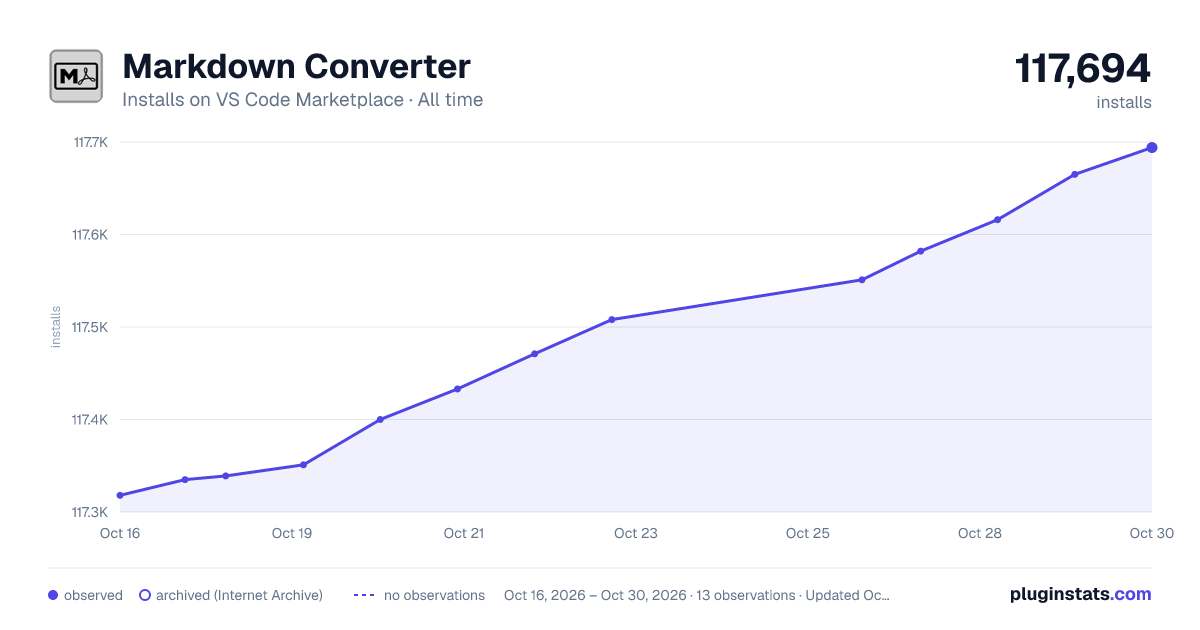This screenshot has width=1200, height=630.
Task: Click the 117.3K y-axis label
Action: click(x=90, y=513)
